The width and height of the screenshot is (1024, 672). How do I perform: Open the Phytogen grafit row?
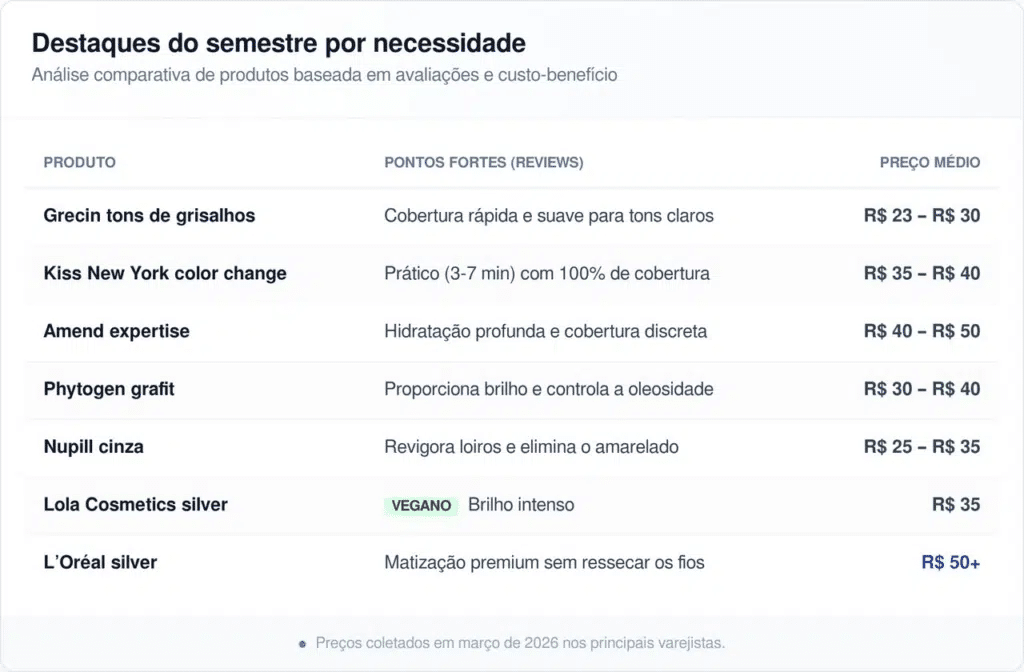pos(109,389)
